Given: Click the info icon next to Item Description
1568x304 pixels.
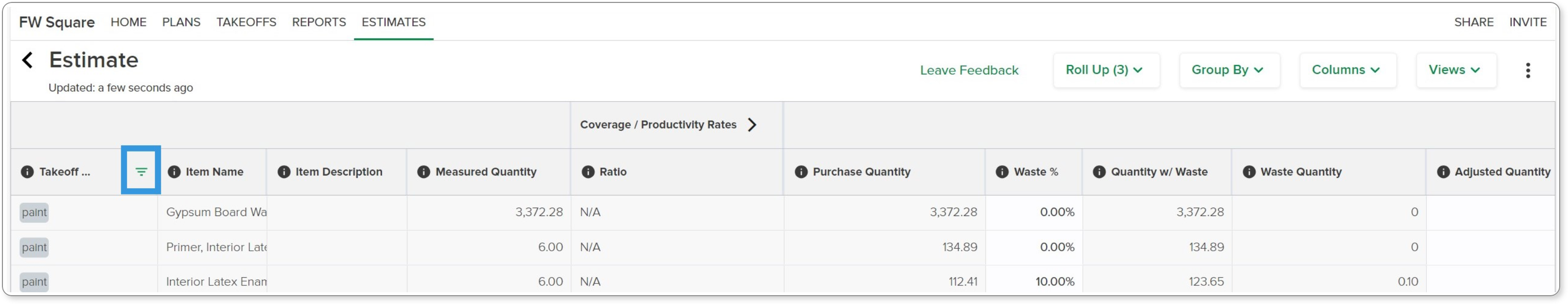Looking at the screenshot, I should coord(284,172).
